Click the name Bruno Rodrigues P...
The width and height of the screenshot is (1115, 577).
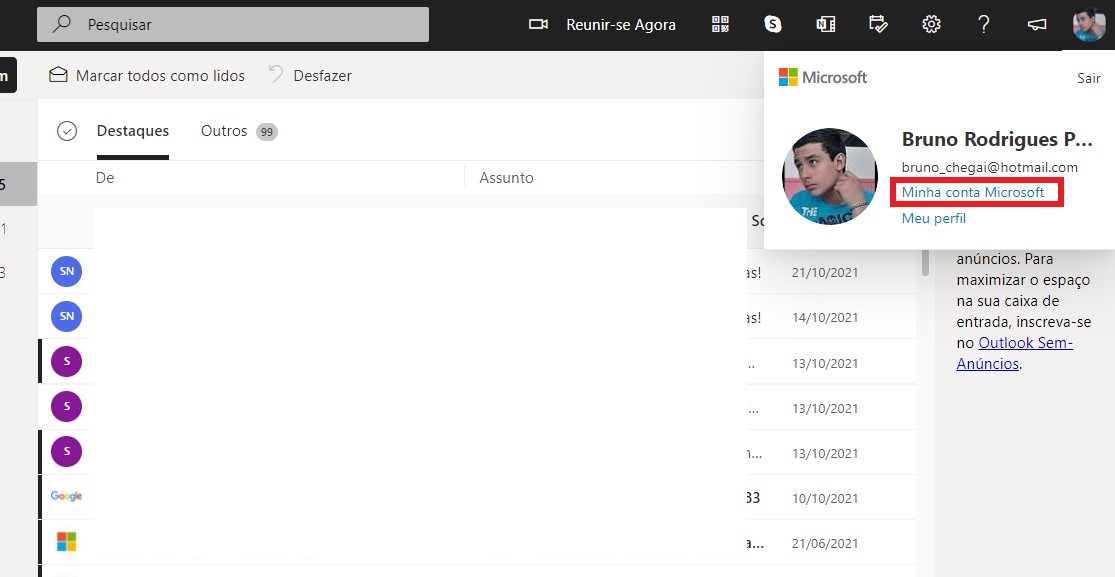pos(997,139)
